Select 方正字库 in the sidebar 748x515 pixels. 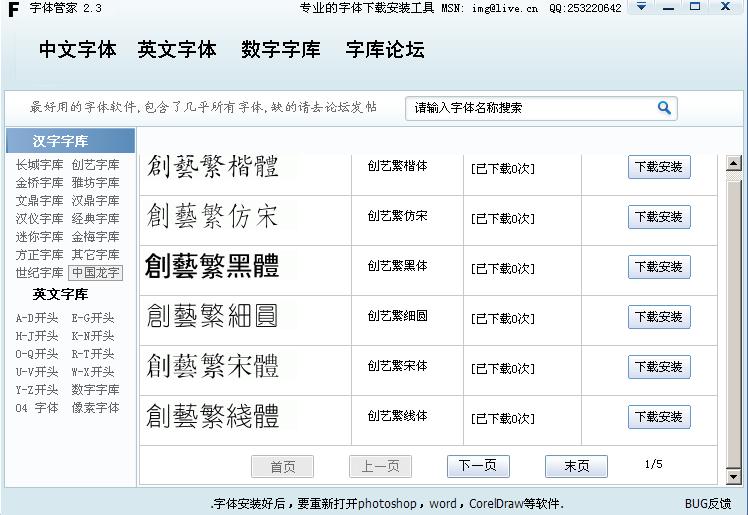coord(39,255)
